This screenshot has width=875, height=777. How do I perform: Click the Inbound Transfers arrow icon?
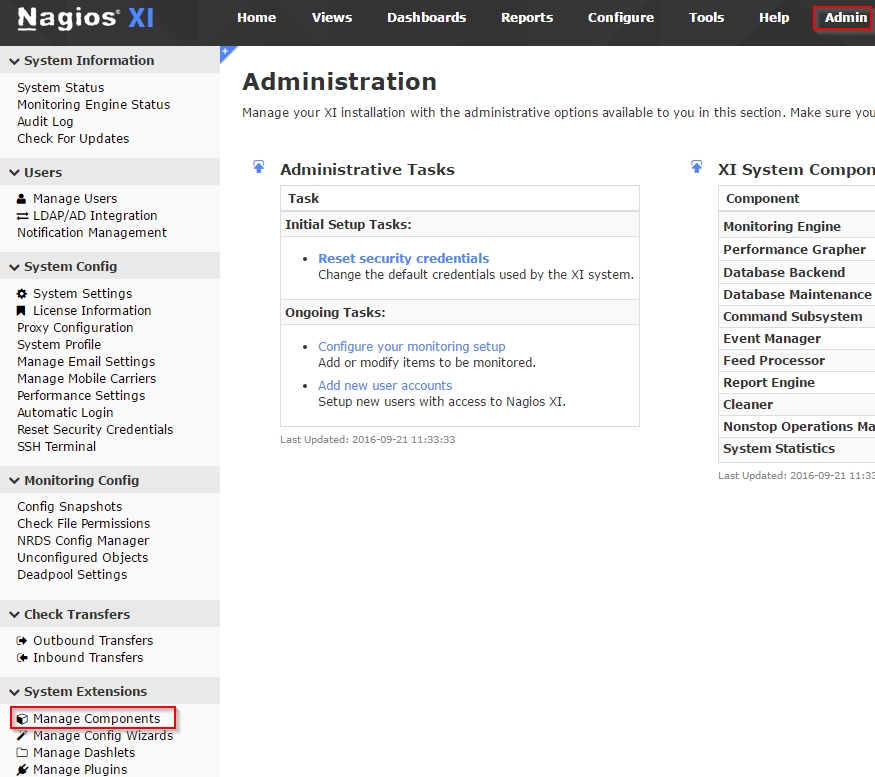[22, 658]
